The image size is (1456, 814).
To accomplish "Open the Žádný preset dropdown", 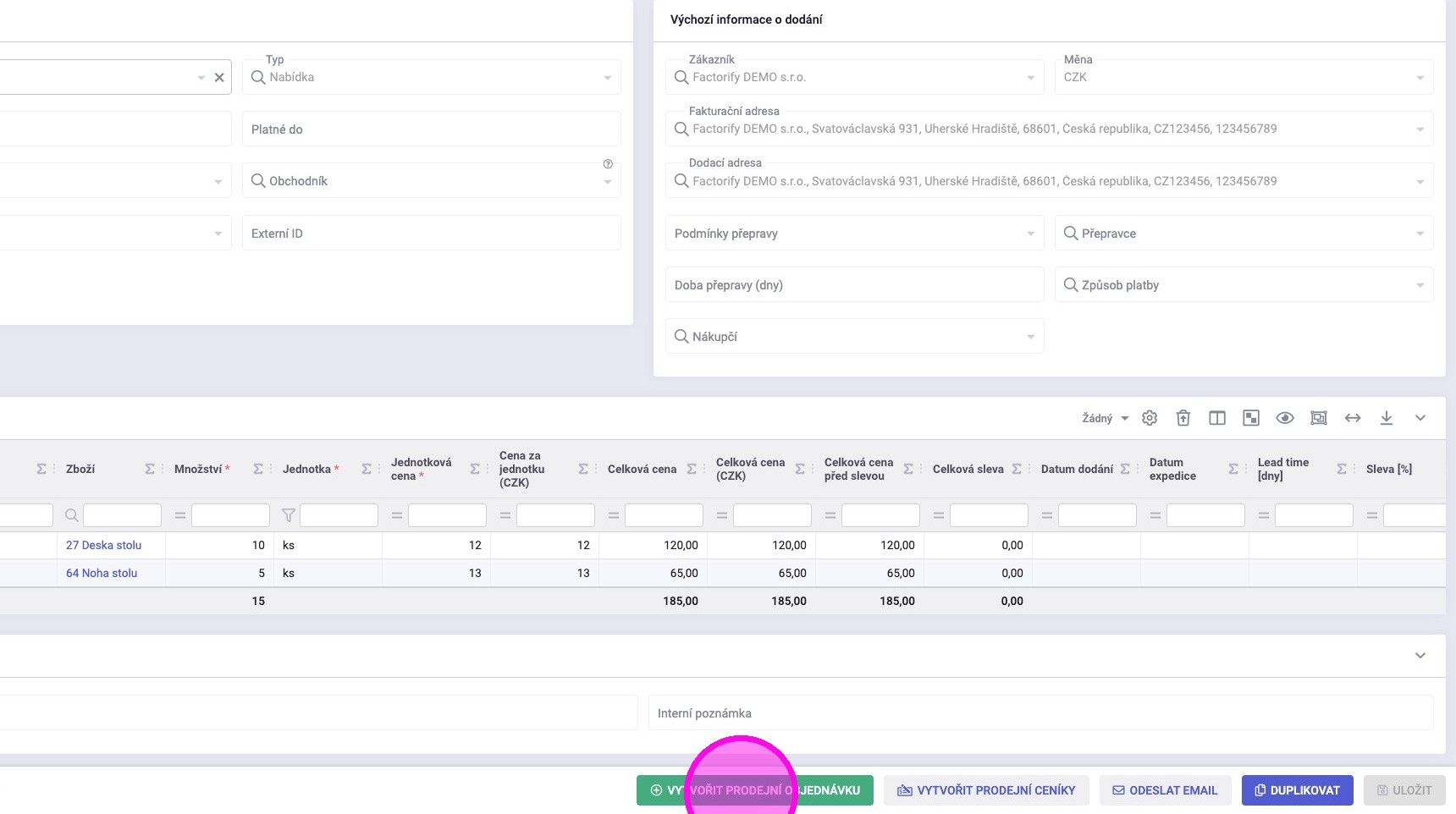I will click(x=1105, y=418).
